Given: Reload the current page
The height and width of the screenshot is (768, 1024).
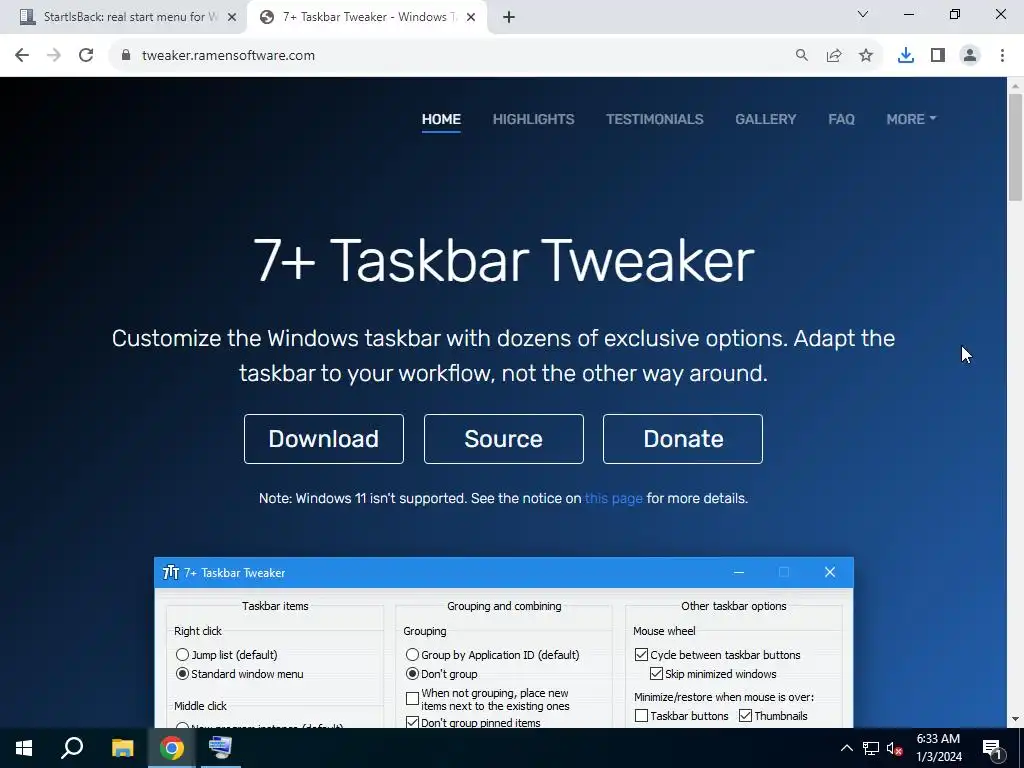Looking at the screenshot, I should click(x=86, y=56).
